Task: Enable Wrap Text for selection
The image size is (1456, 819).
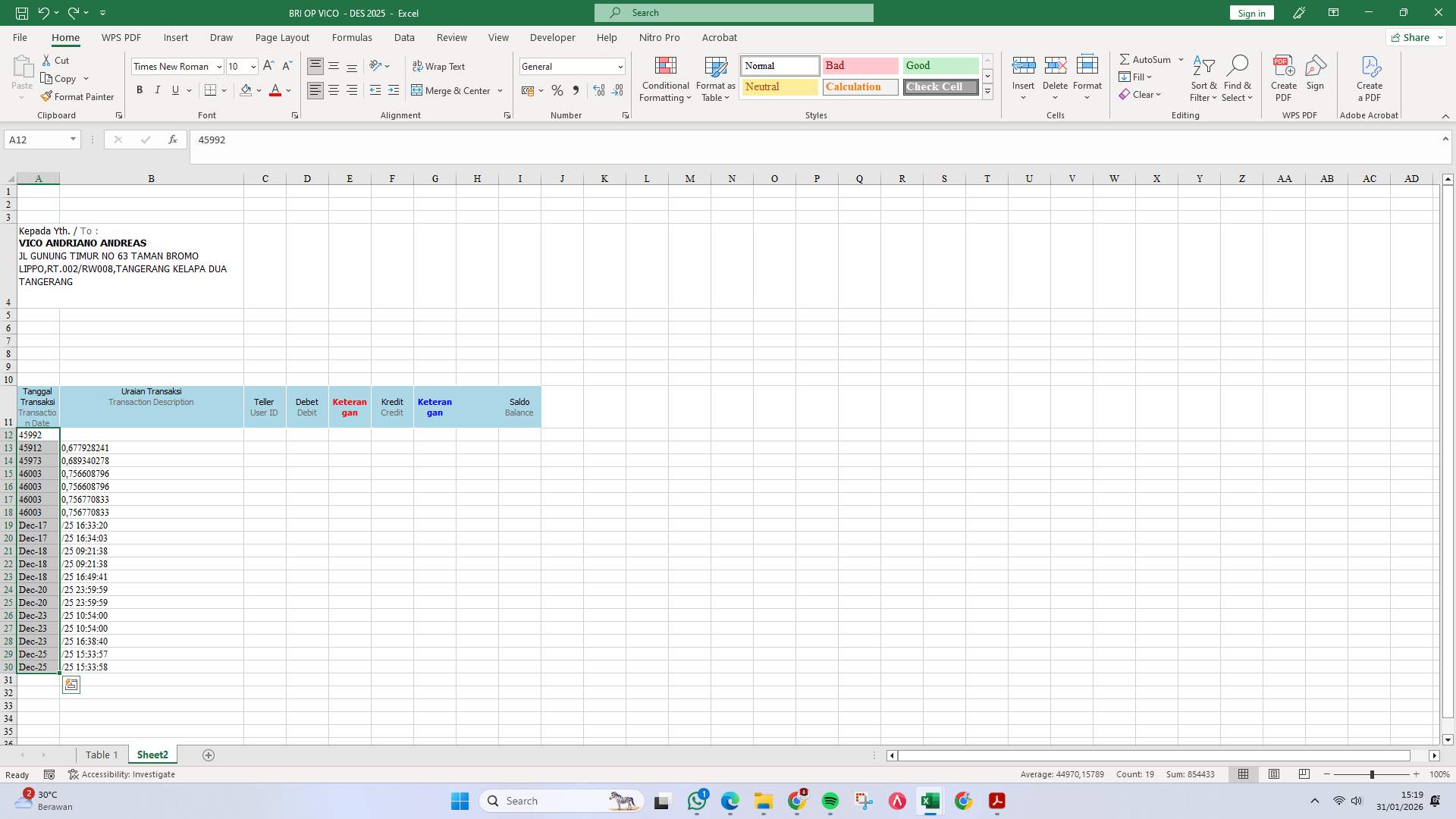Action: (x=440, y=66)
